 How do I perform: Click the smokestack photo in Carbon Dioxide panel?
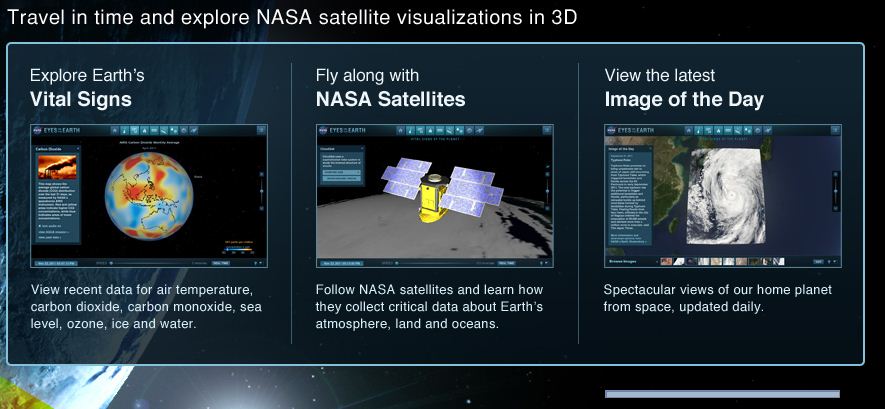[x=56, y=166]
